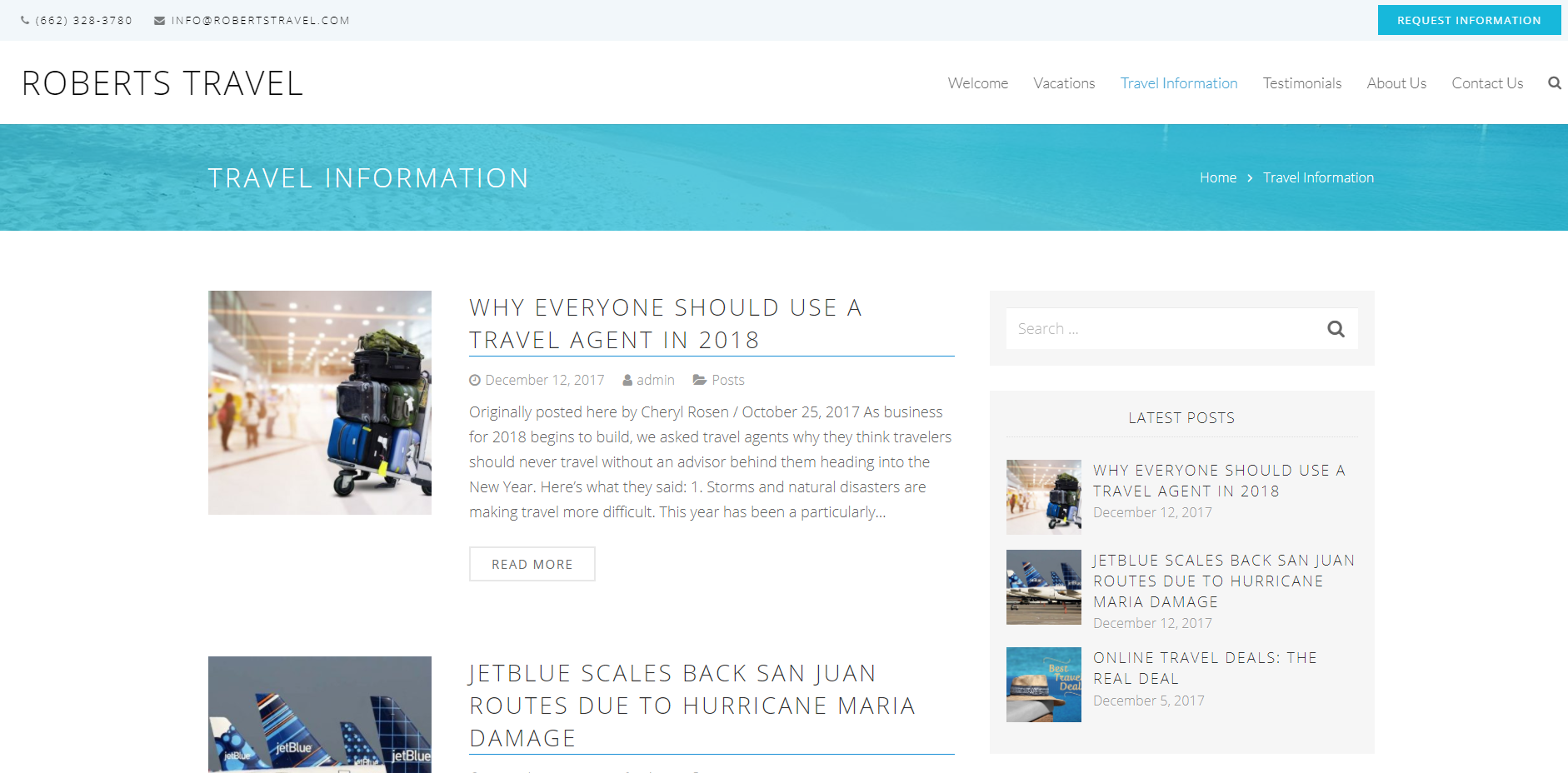Open About Us menu item

click(x=1396, y=83)
